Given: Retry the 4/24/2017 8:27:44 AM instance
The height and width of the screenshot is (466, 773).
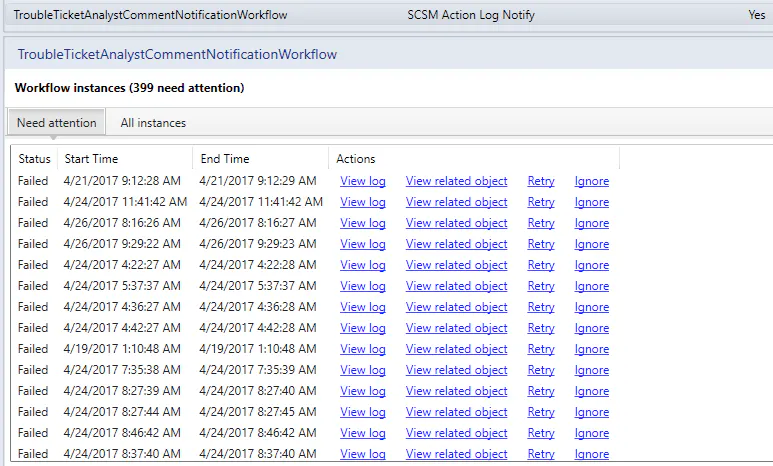Looking at the screenshot, I should point(541,412).
